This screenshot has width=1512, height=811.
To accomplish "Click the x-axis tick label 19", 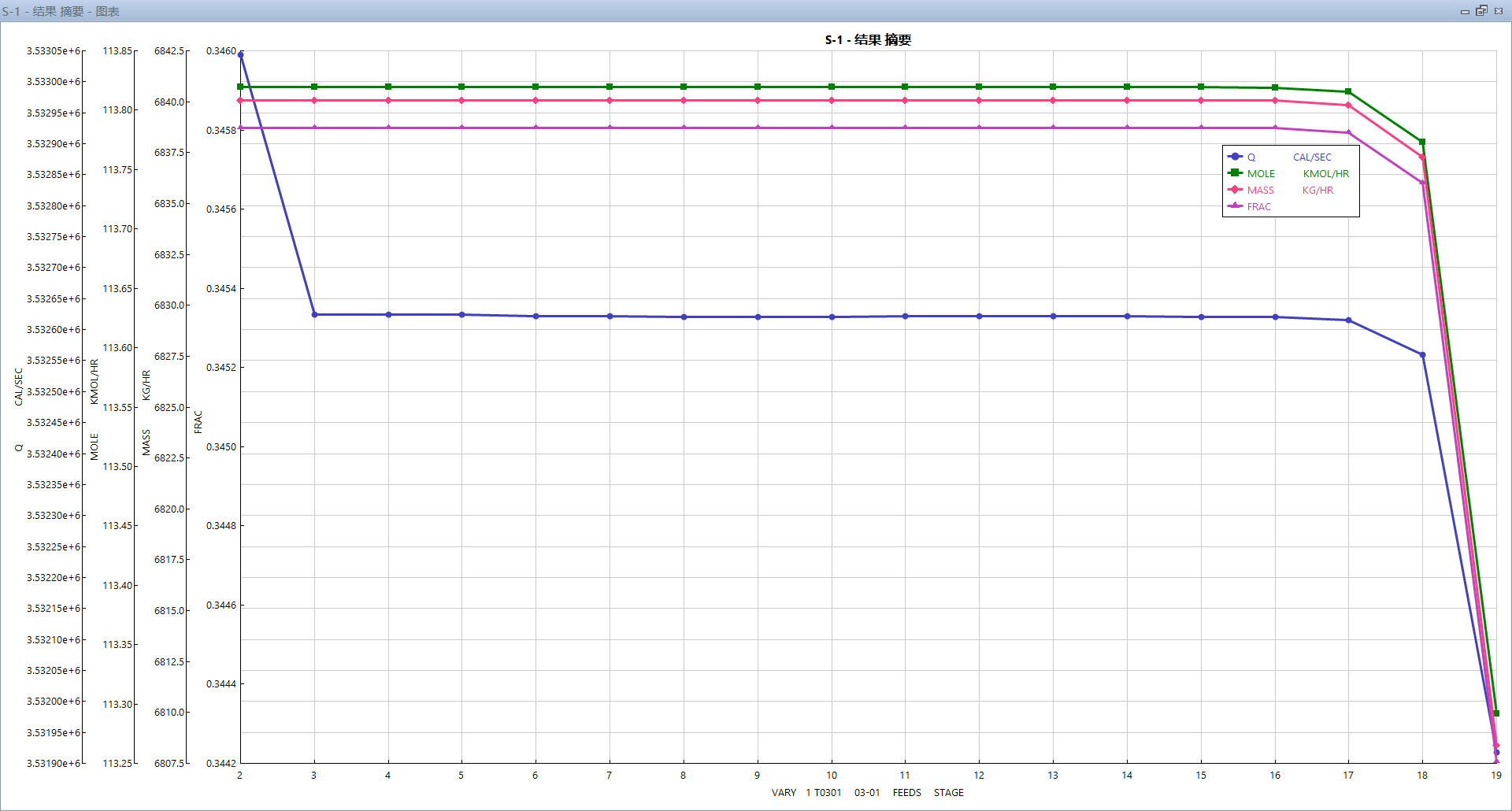I will click(x=1496, y=776).
